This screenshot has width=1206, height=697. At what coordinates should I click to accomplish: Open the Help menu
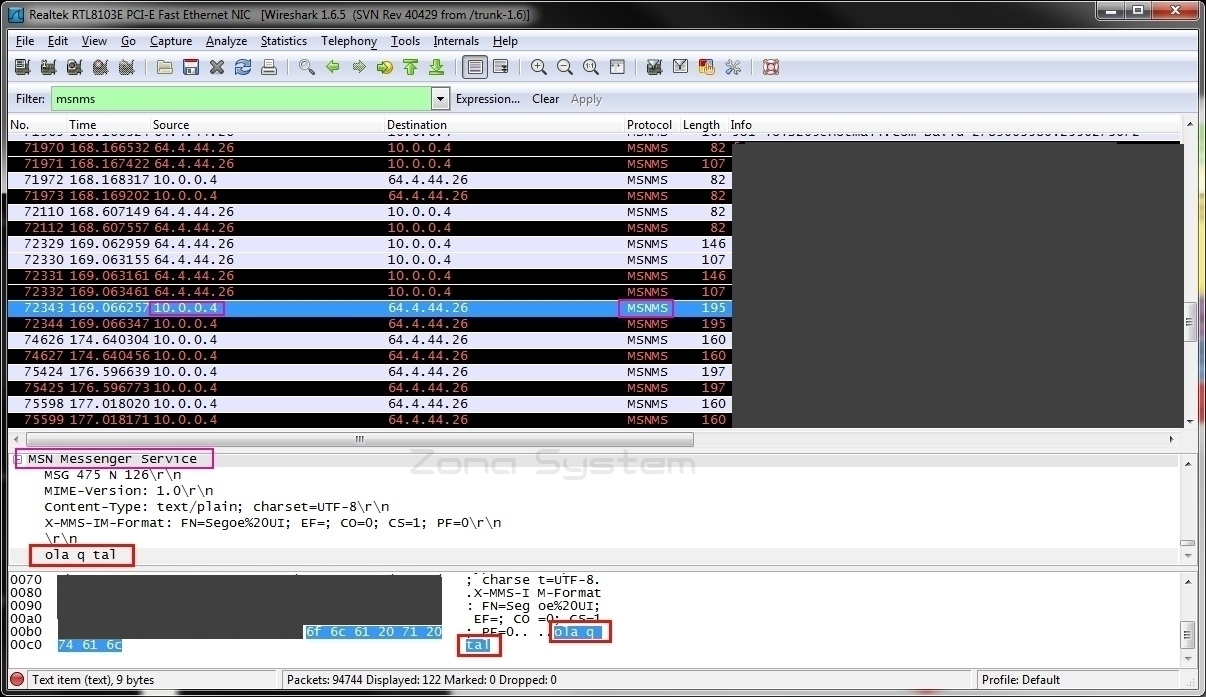(x=505, y=41)
